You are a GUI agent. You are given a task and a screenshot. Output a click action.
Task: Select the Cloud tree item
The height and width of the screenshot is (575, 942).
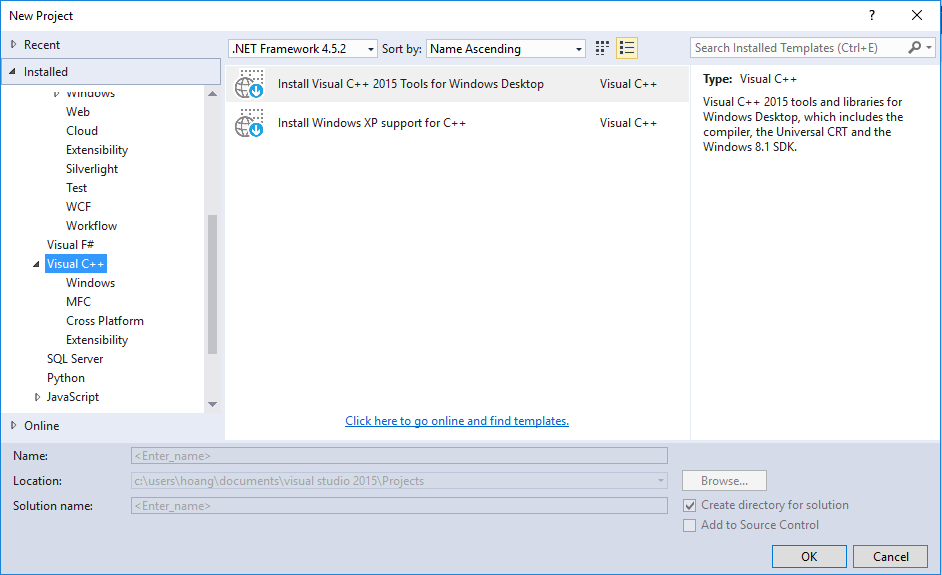pyautogui.click(x=82, y=130)
